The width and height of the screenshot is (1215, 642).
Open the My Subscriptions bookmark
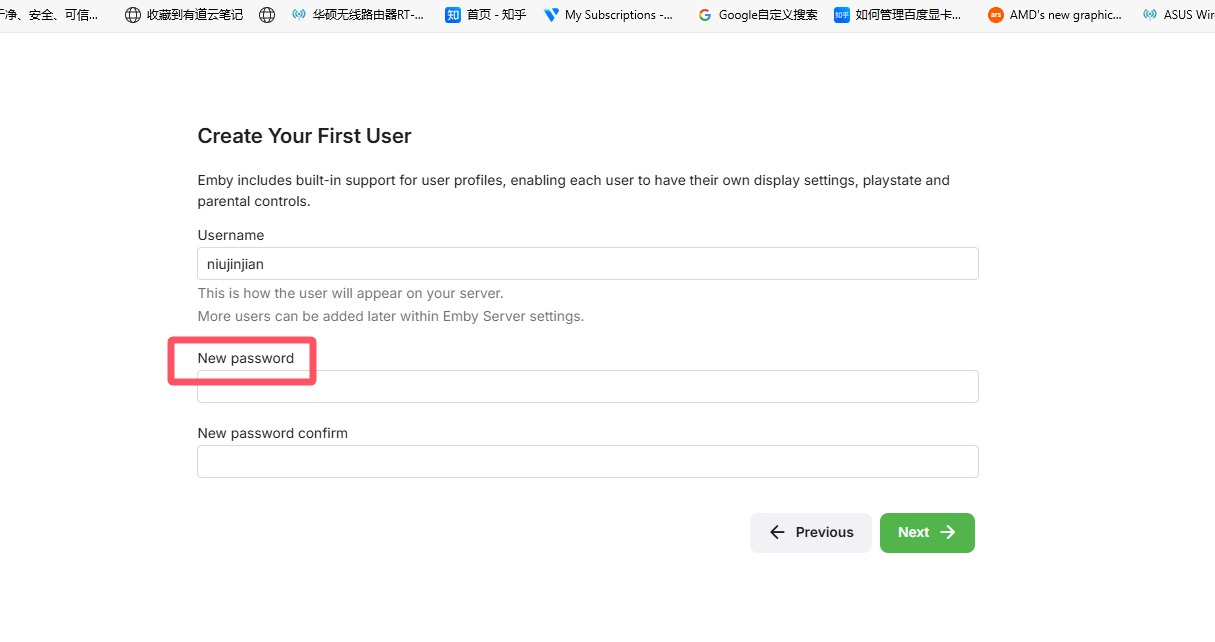coord(608,15)
